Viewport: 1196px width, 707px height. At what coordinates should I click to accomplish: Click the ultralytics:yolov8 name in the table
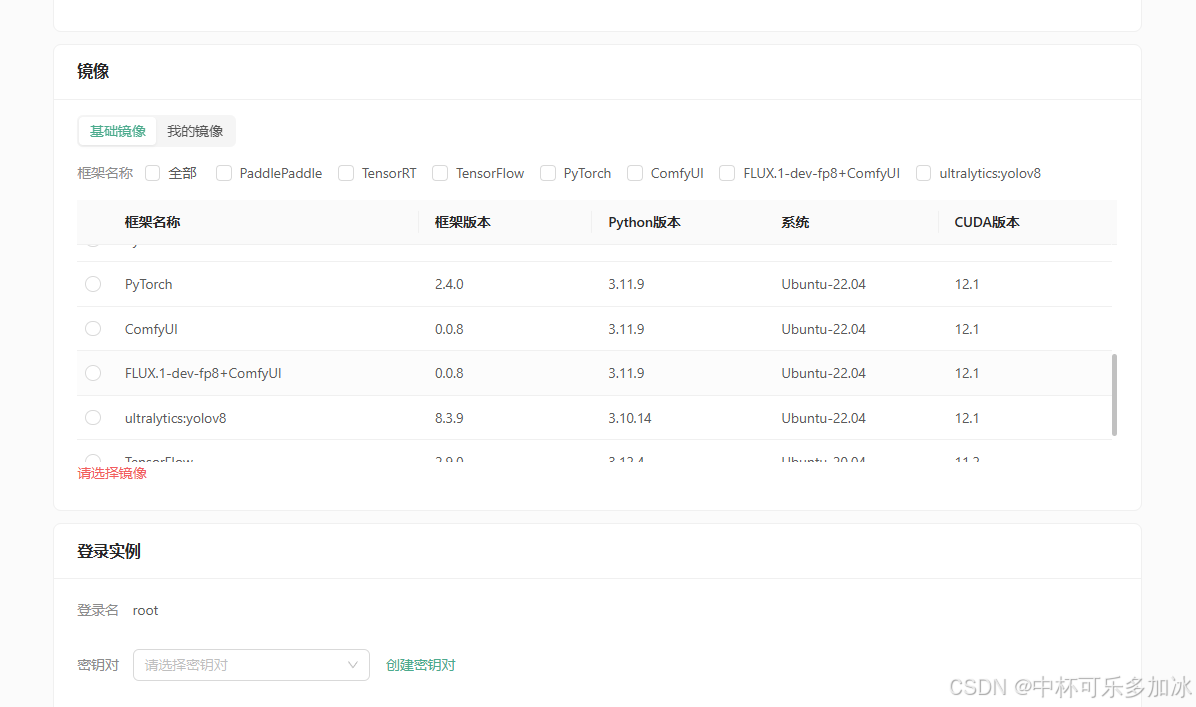coord(175,418)
